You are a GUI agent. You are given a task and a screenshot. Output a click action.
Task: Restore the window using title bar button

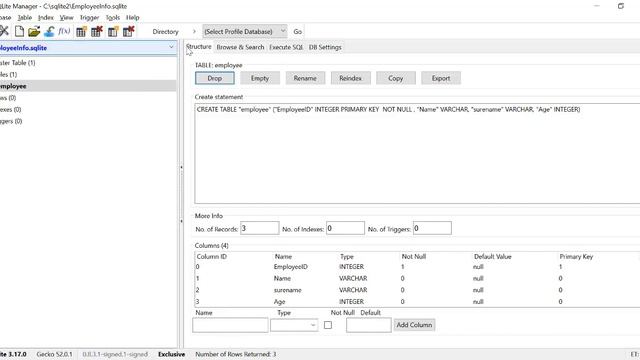click(x=621, y=6)
